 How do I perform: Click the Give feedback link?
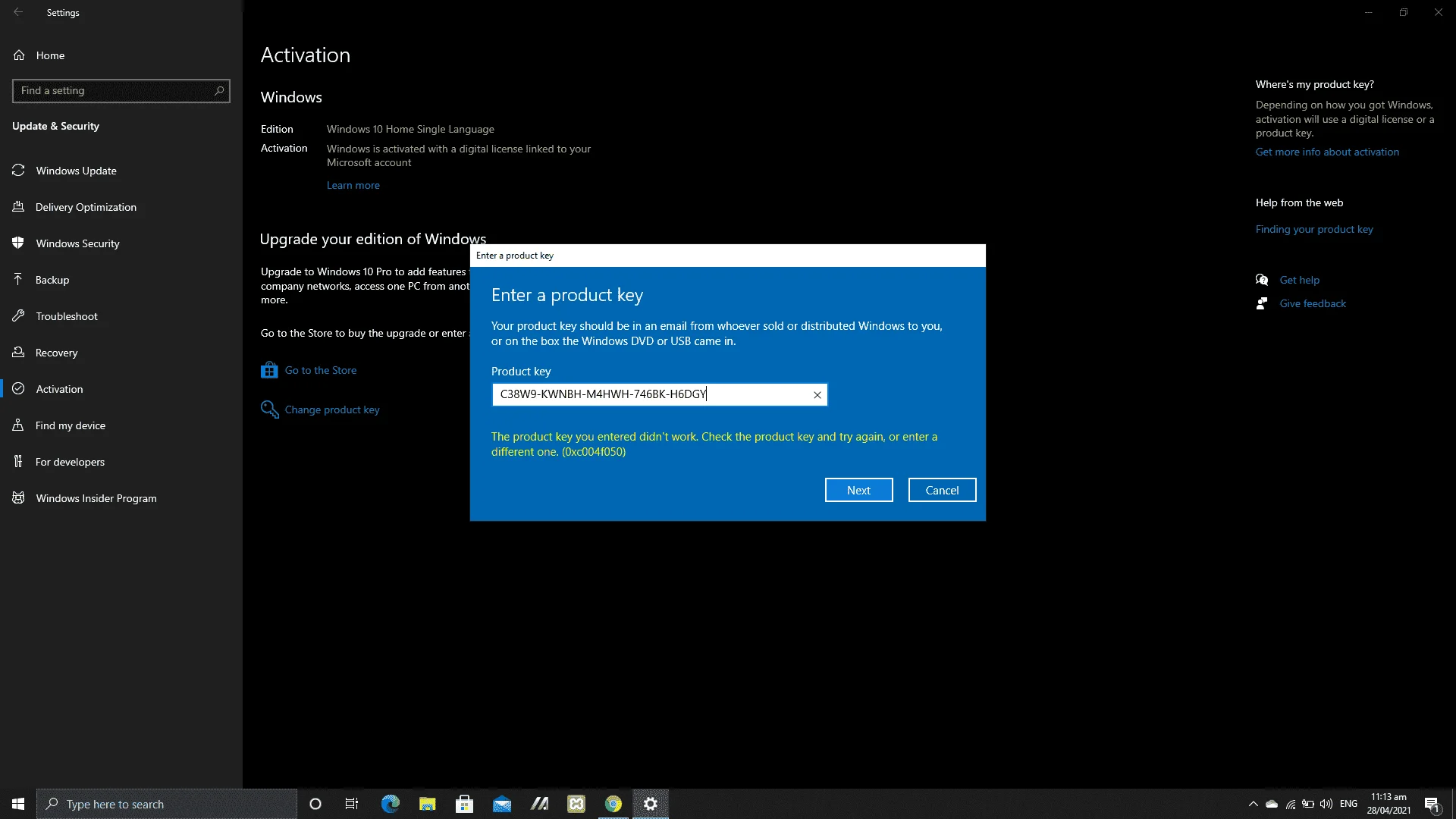pos(1313,303)
